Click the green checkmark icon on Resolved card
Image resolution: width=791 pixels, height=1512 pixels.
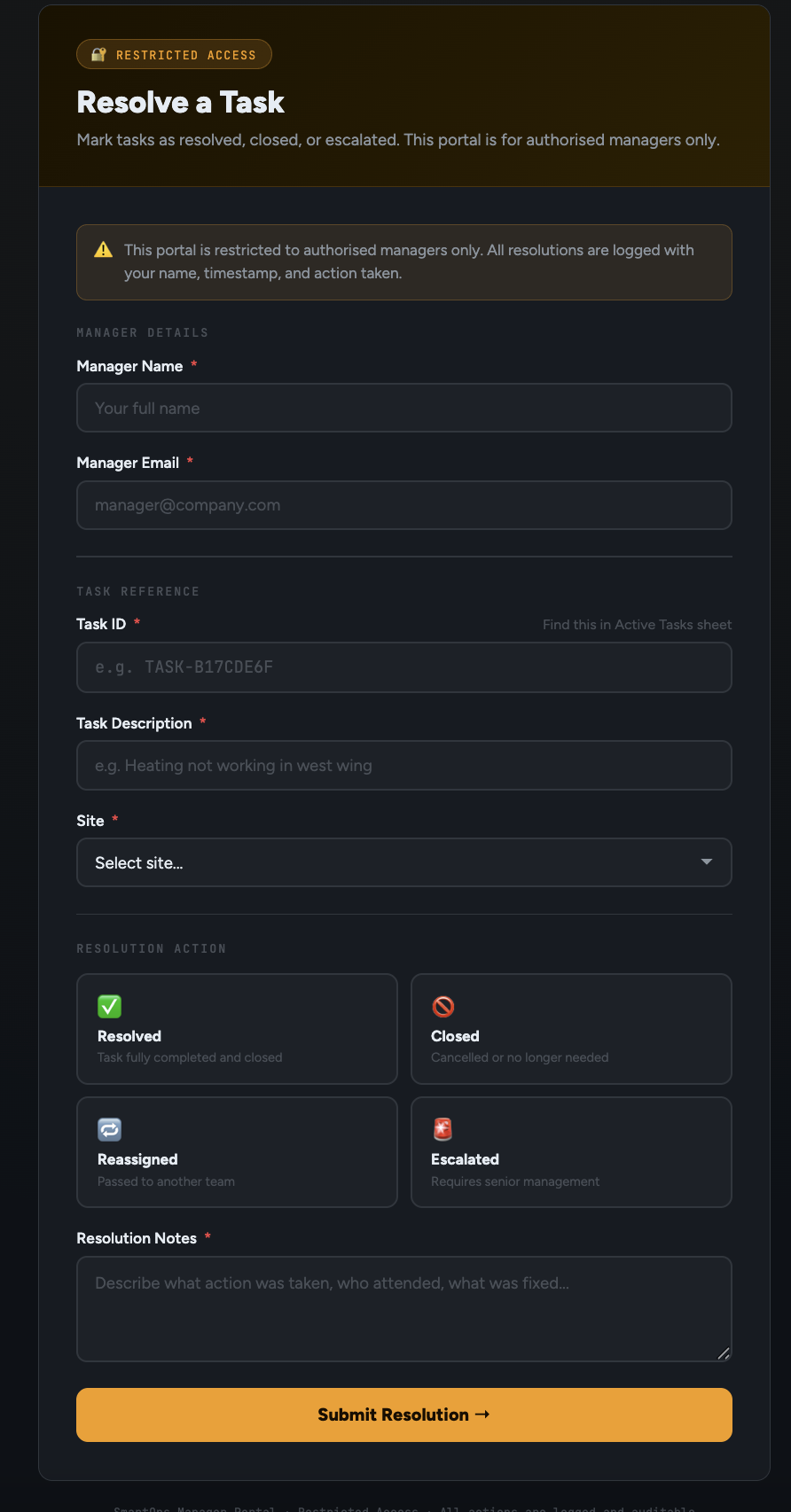point(109,1006)
